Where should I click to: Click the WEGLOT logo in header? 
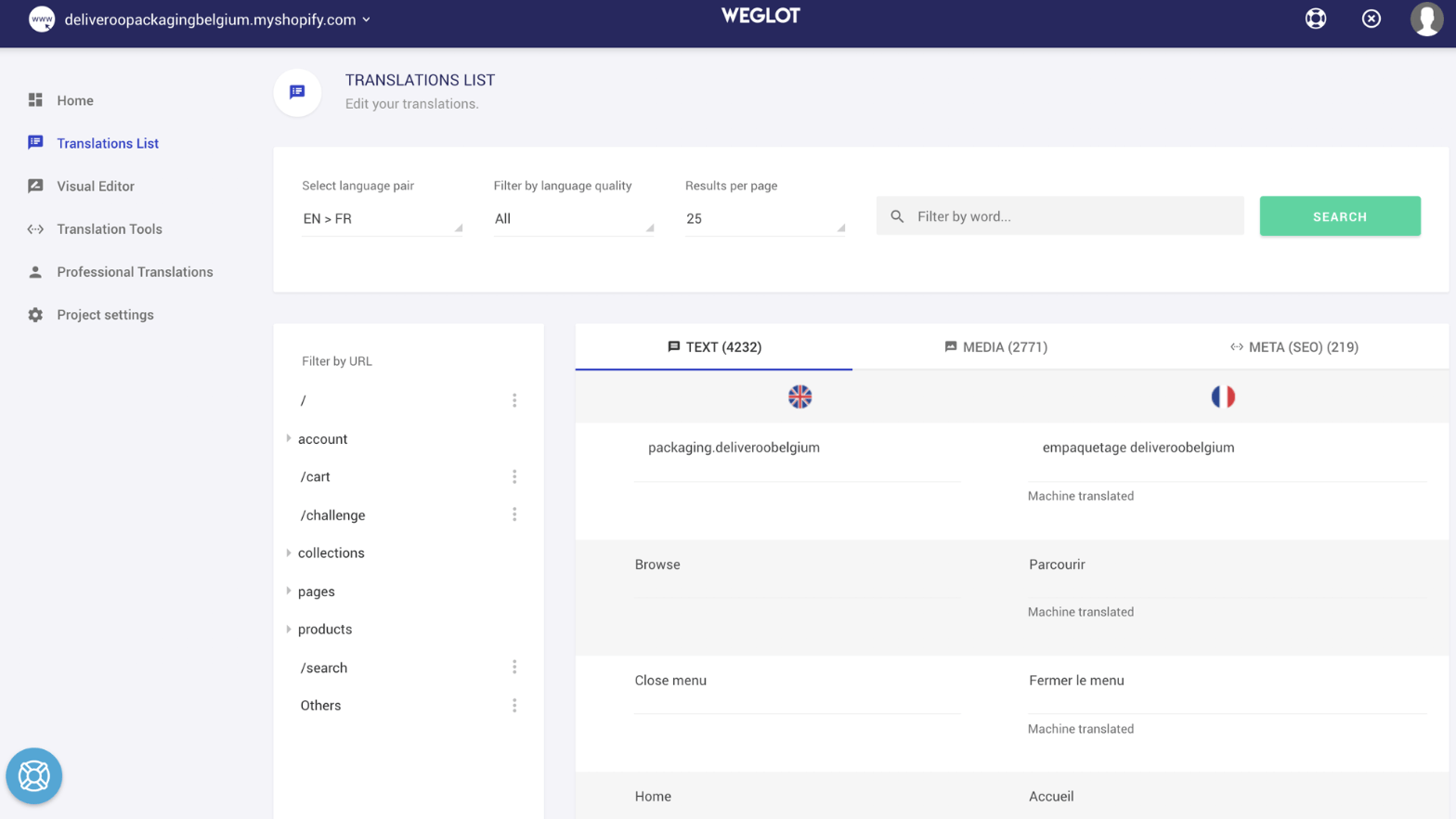760,16
